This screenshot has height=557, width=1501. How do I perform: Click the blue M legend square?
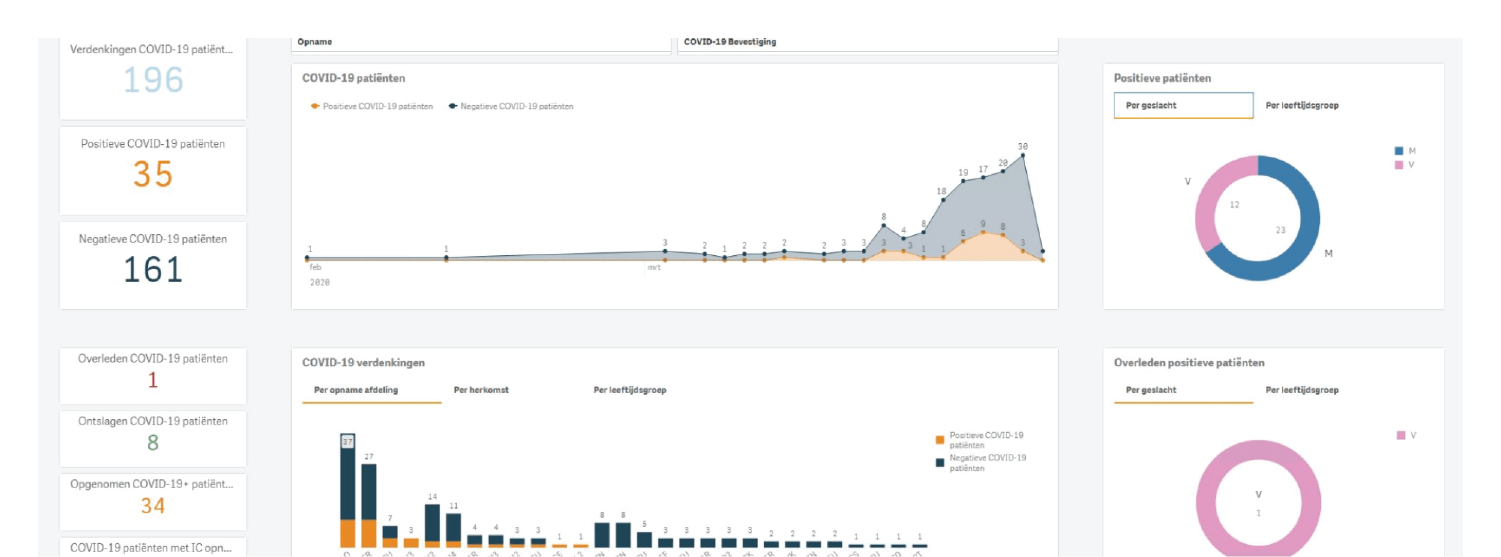(x=1399, y=151)
